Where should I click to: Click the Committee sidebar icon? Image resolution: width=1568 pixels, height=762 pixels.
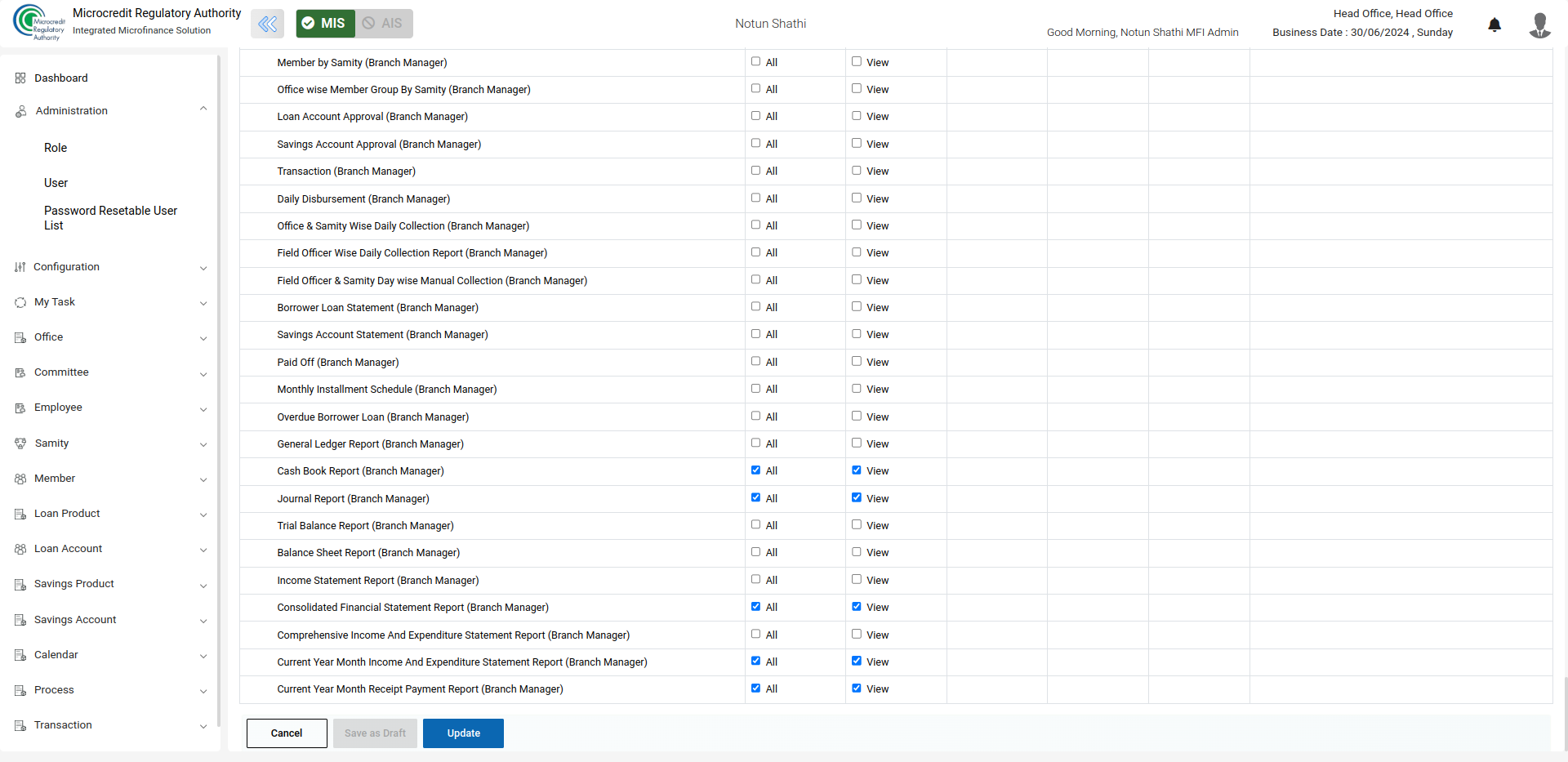(20, 372)
